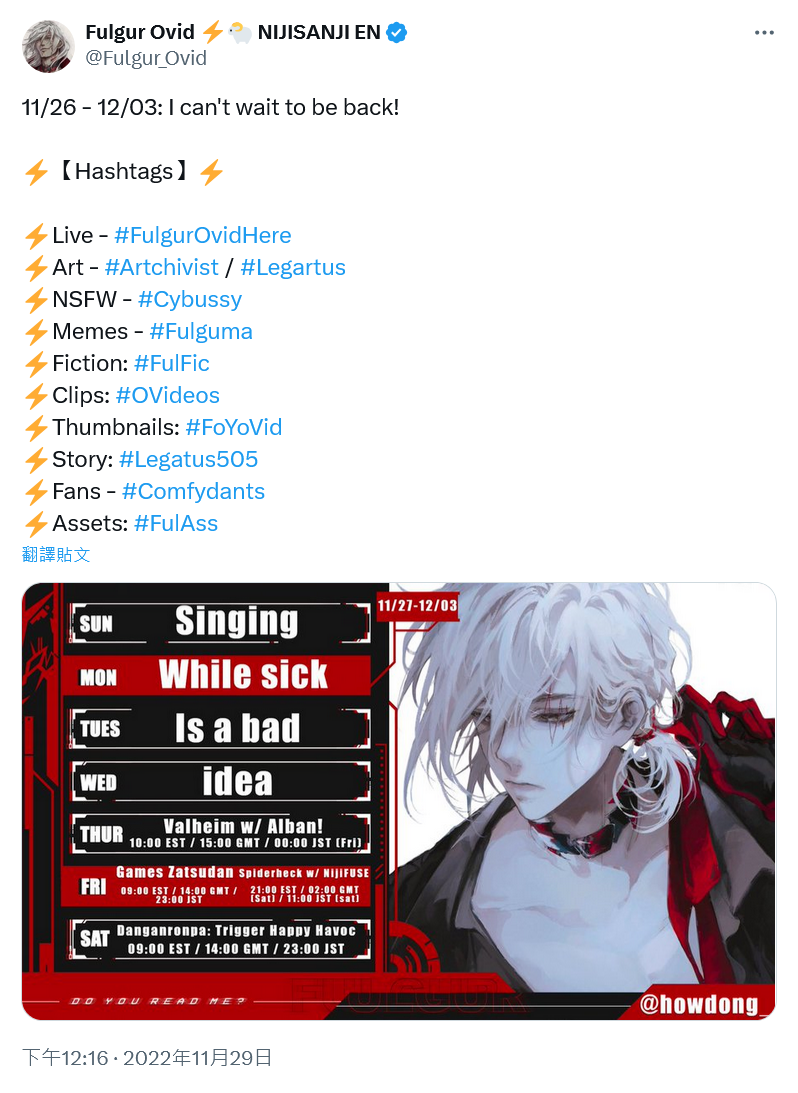Open the #FulFic hashtag
The height and width of the screenshot is (1093, 798).
point(171,364)
